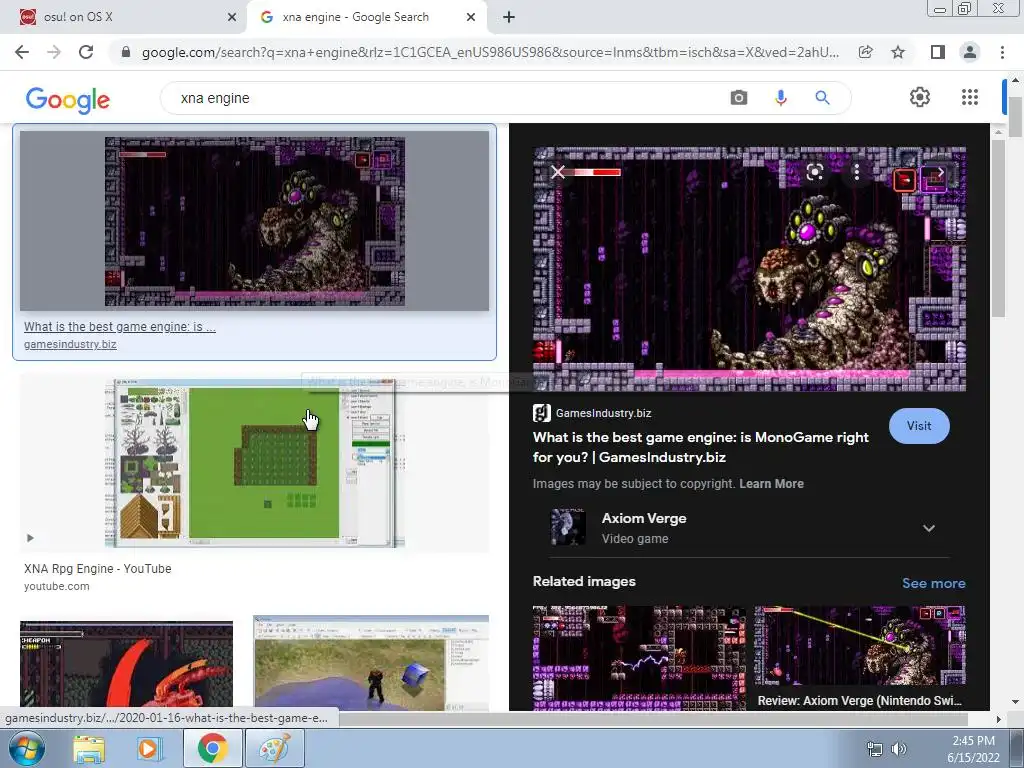This screenshot has height=768, width=1024.
Task: Expand the Axiom Verge video game card
Action: point(929,528)
